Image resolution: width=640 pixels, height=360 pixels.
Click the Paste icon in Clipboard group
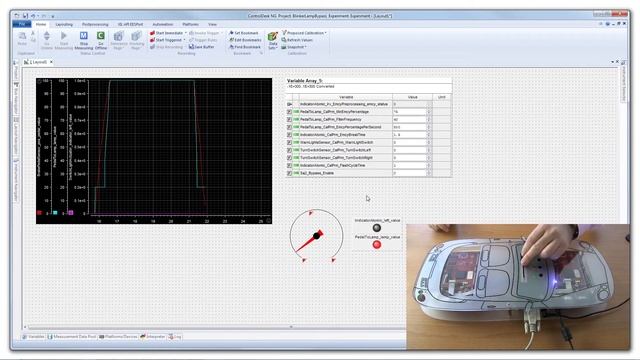[22, 36]
